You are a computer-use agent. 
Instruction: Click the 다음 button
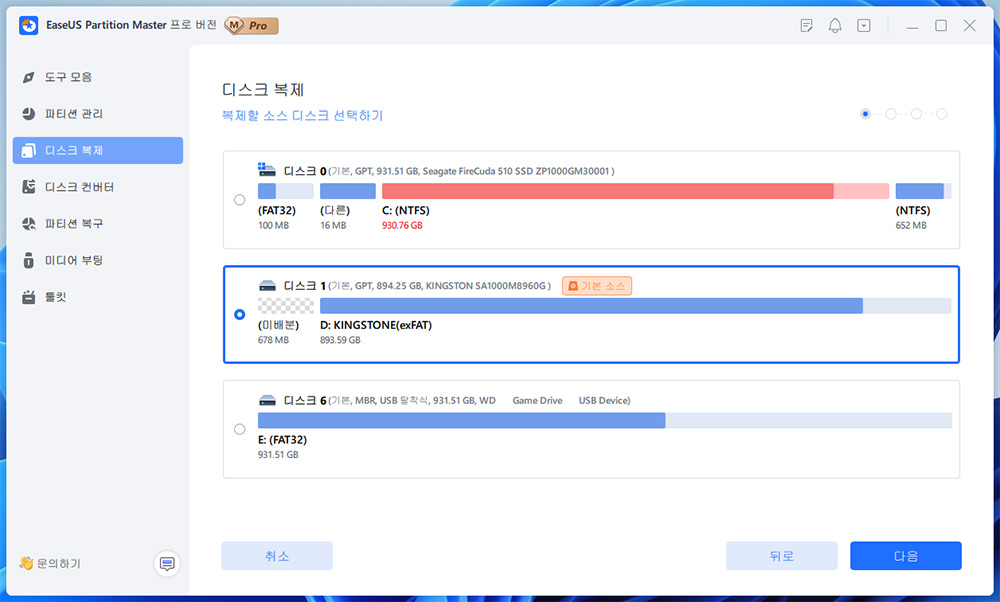(906, 556)
